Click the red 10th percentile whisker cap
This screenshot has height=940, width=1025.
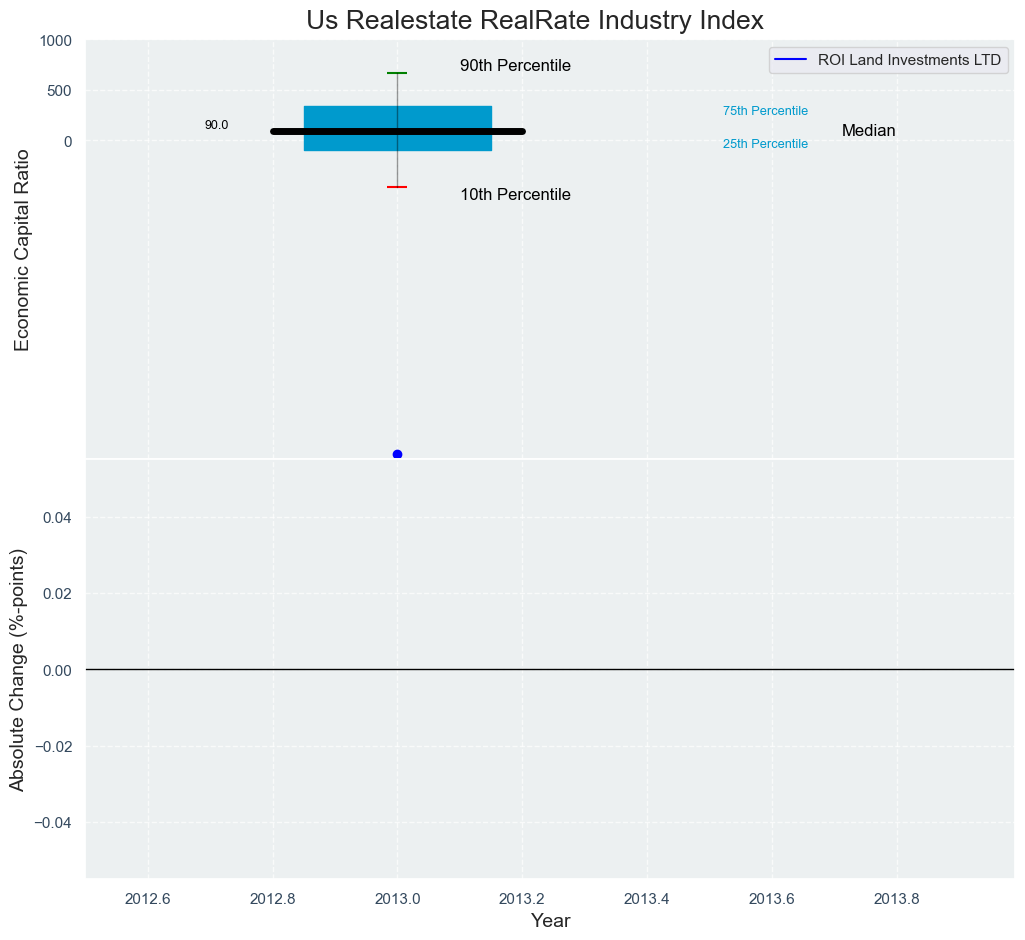click(397, 187)
